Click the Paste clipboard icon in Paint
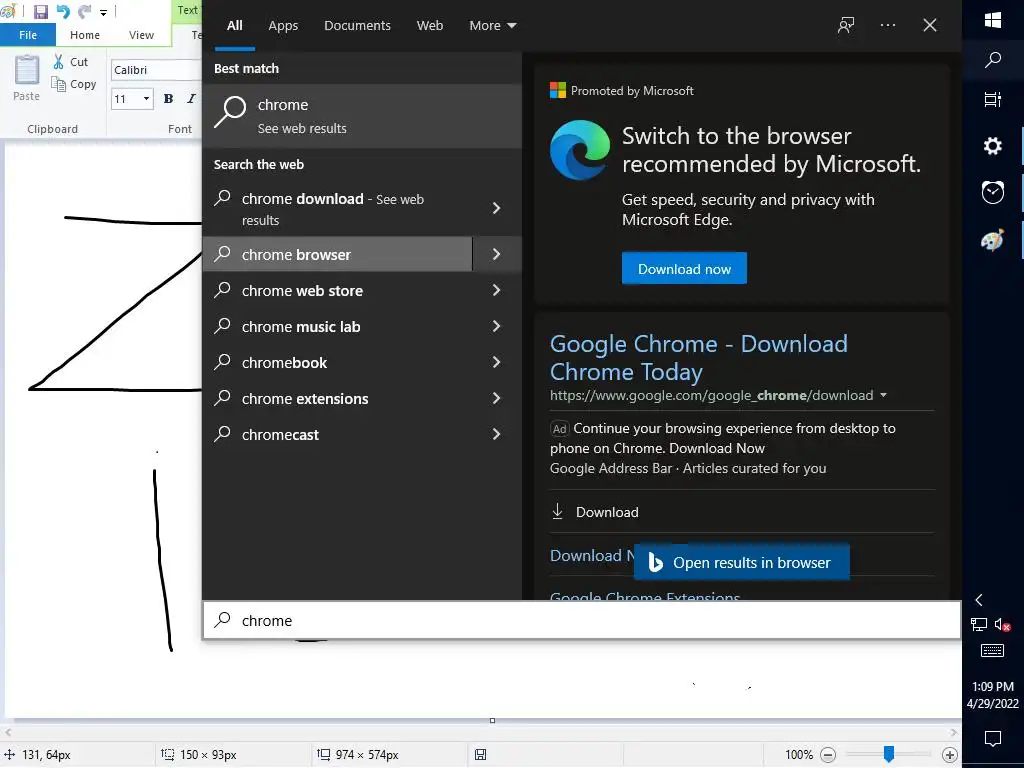 tap(27, 71)
